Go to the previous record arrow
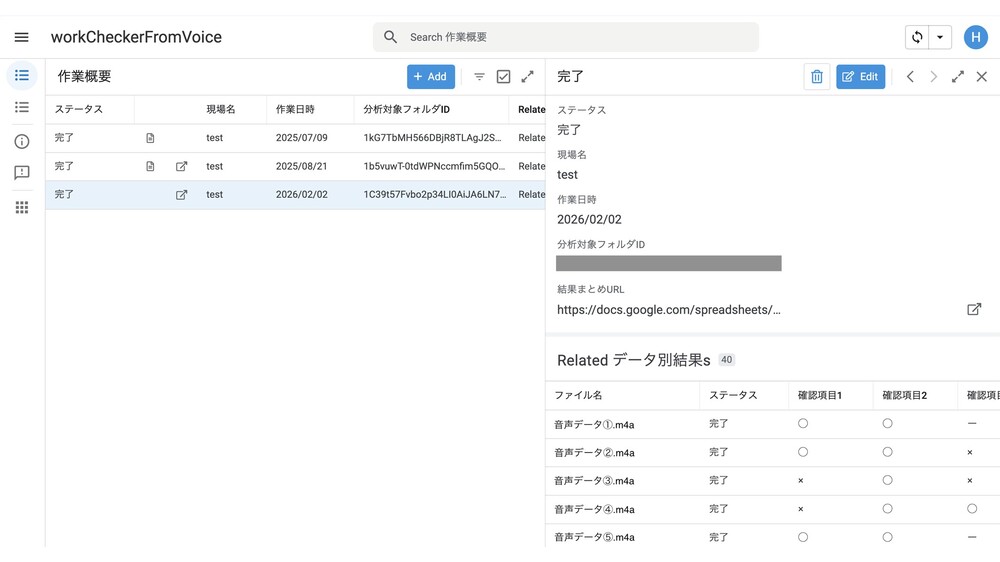The image size is (1000, 562). (910, 77)
